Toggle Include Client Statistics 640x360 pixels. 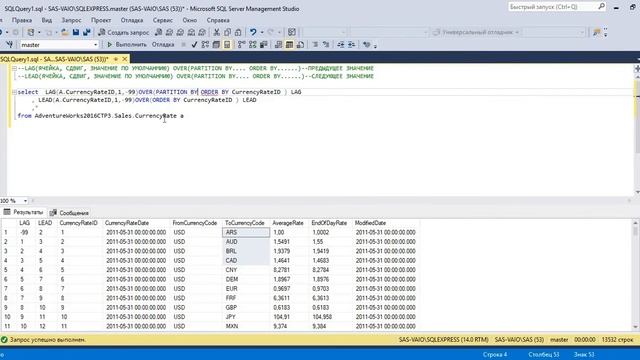(x=264, y=45)
